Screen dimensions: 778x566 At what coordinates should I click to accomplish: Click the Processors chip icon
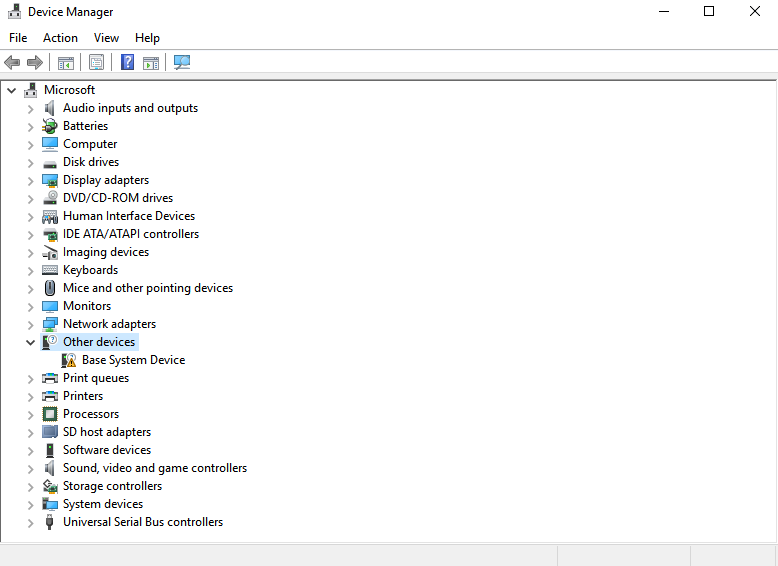pos(50,414)
